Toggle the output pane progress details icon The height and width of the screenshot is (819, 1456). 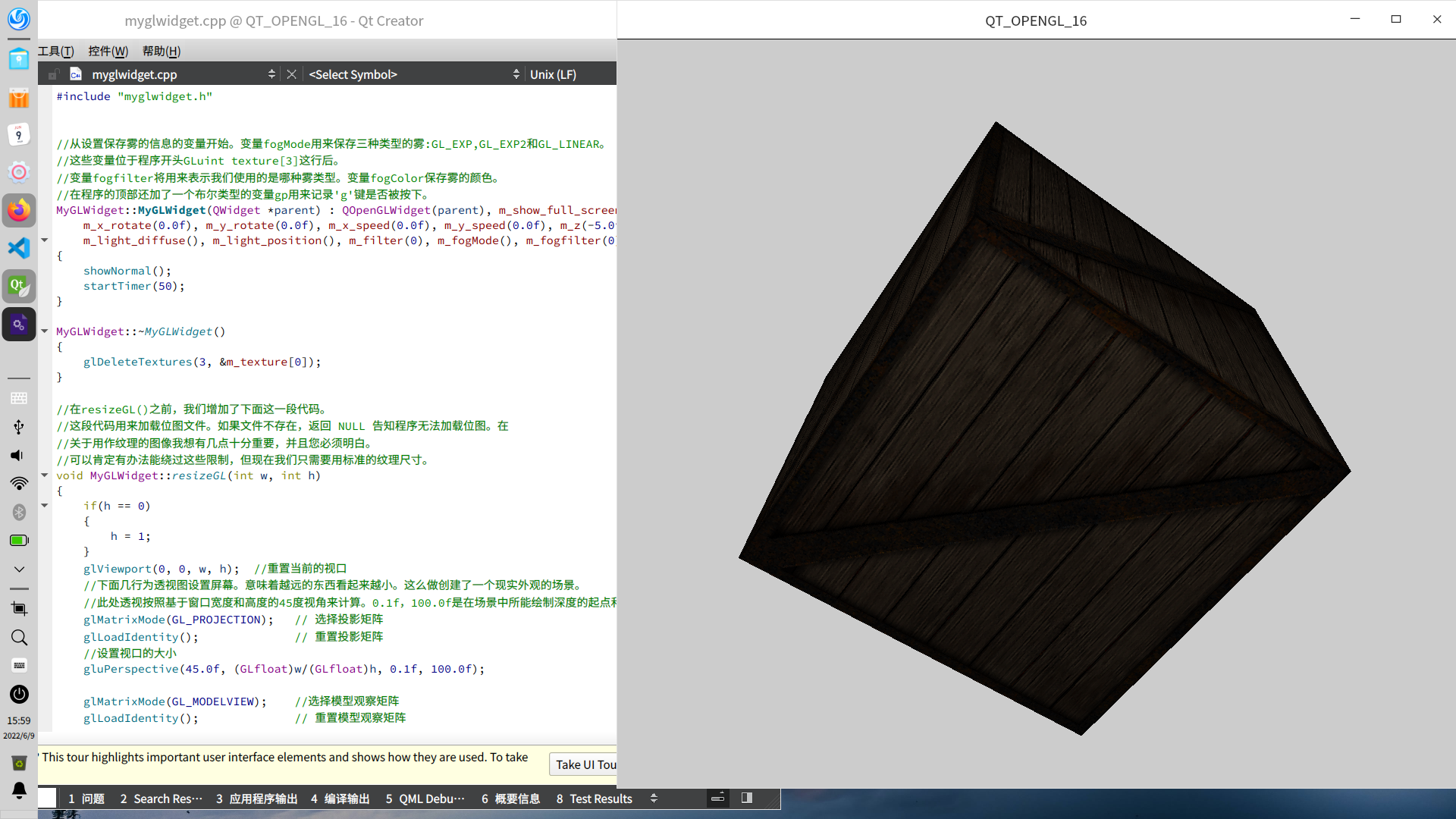717,798
